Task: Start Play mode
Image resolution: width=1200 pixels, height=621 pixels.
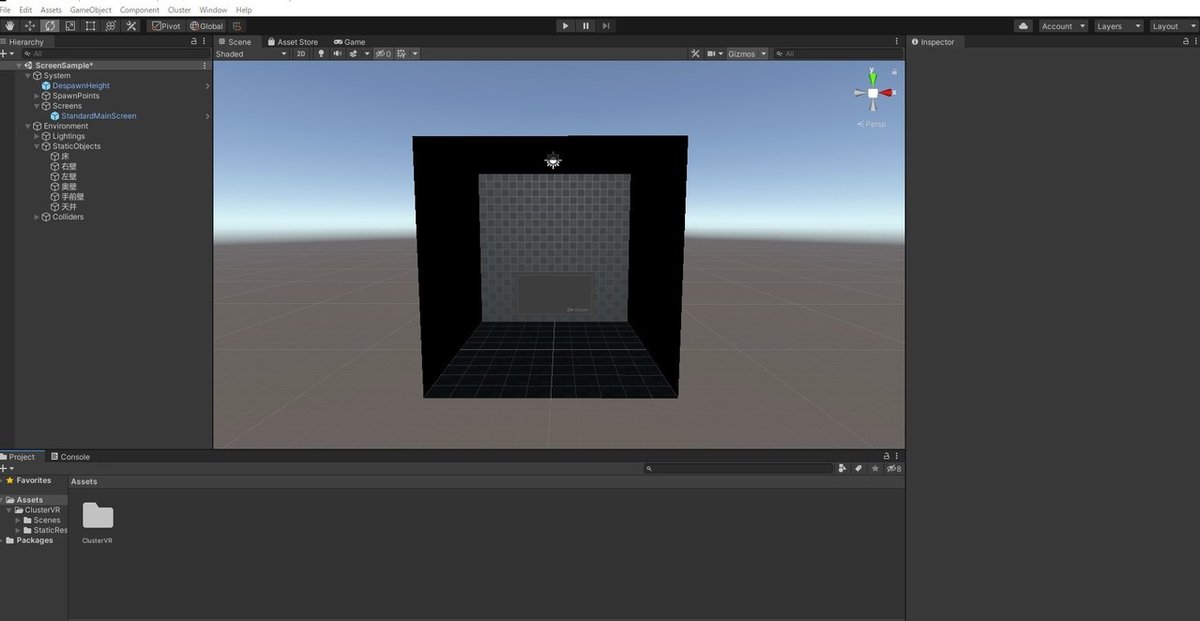Action: pyautogui.click(x=565, y=26)
